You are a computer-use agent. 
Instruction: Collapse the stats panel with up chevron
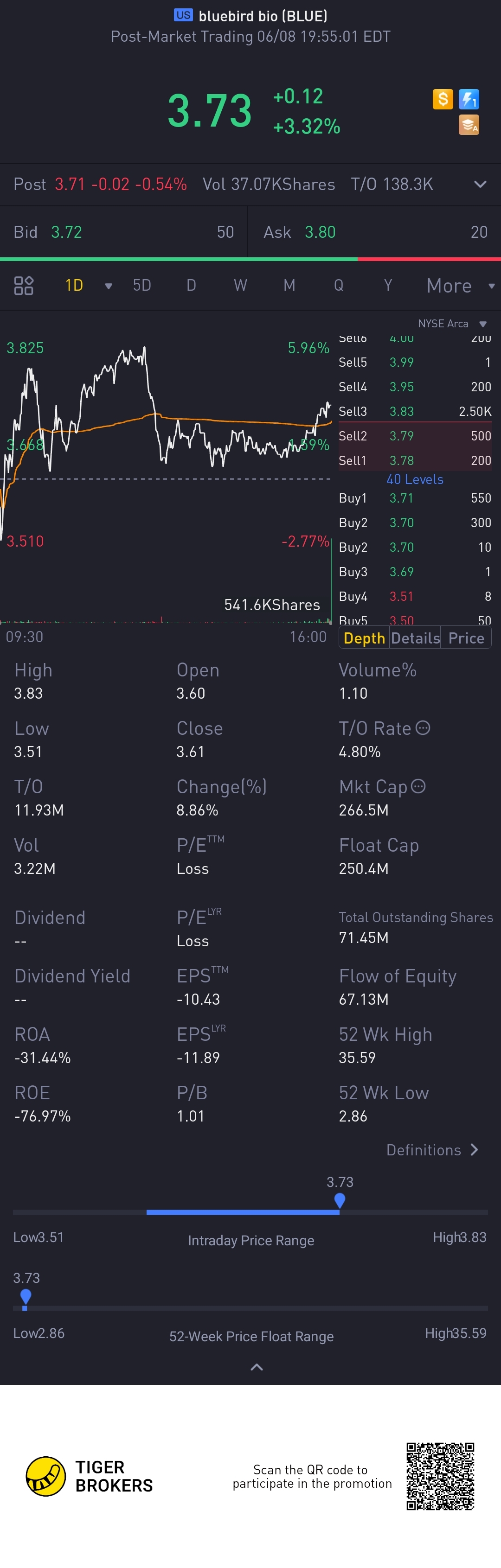coord(257,1367)
